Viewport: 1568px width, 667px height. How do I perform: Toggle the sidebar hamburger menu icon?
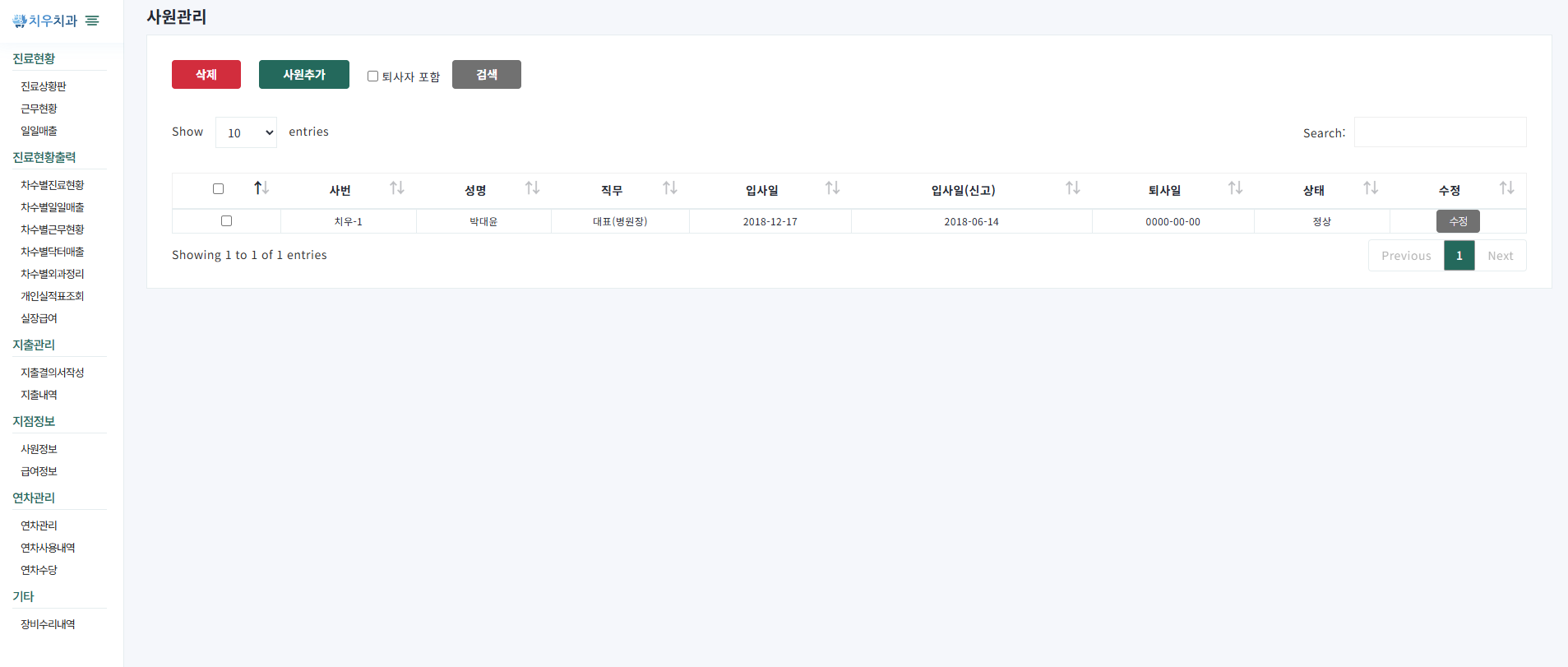(92, 21)
